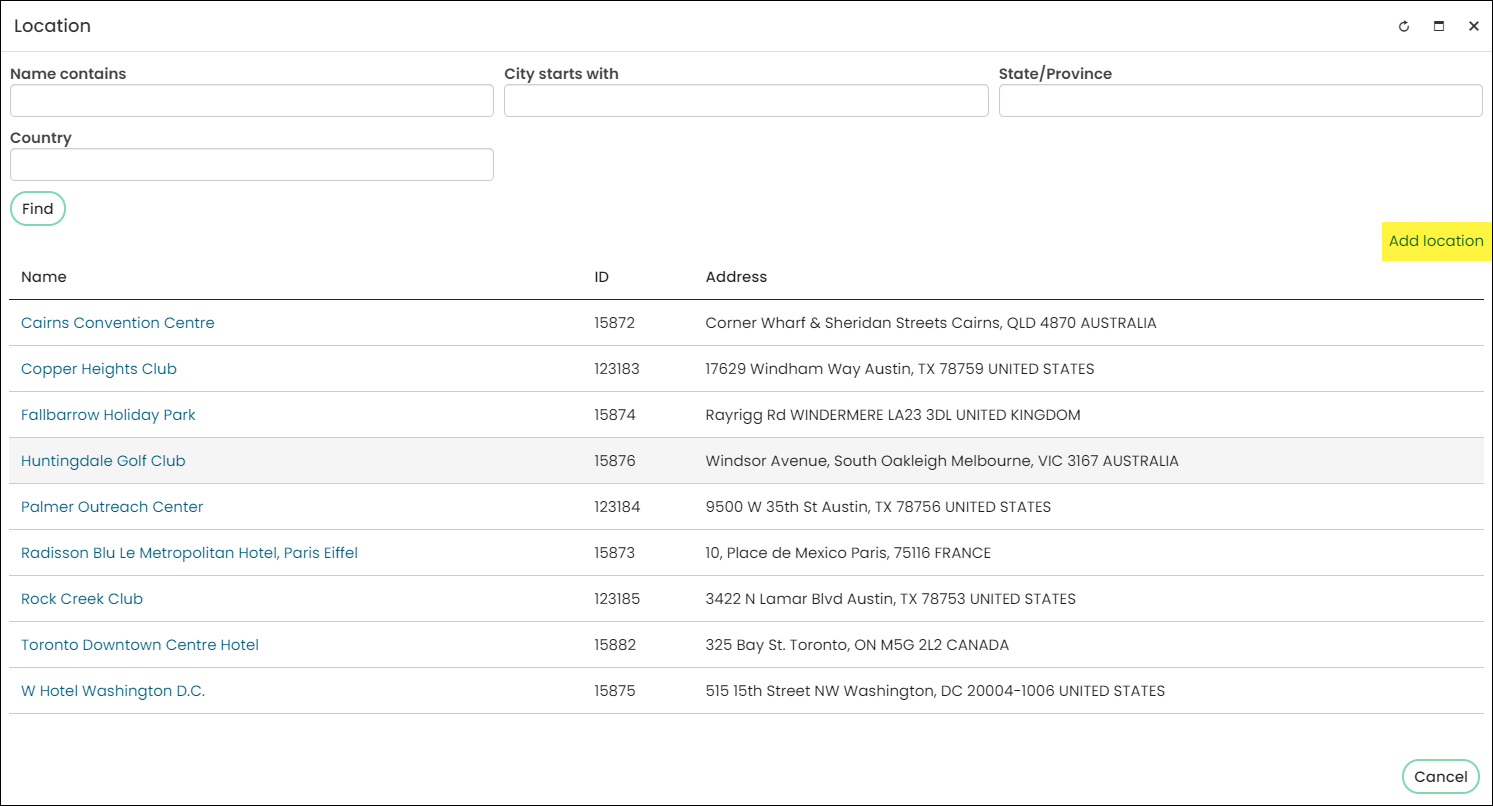Viewport: 1493px width, 806px height.
Task: Click the ID column header
Action: coord(601,277)
